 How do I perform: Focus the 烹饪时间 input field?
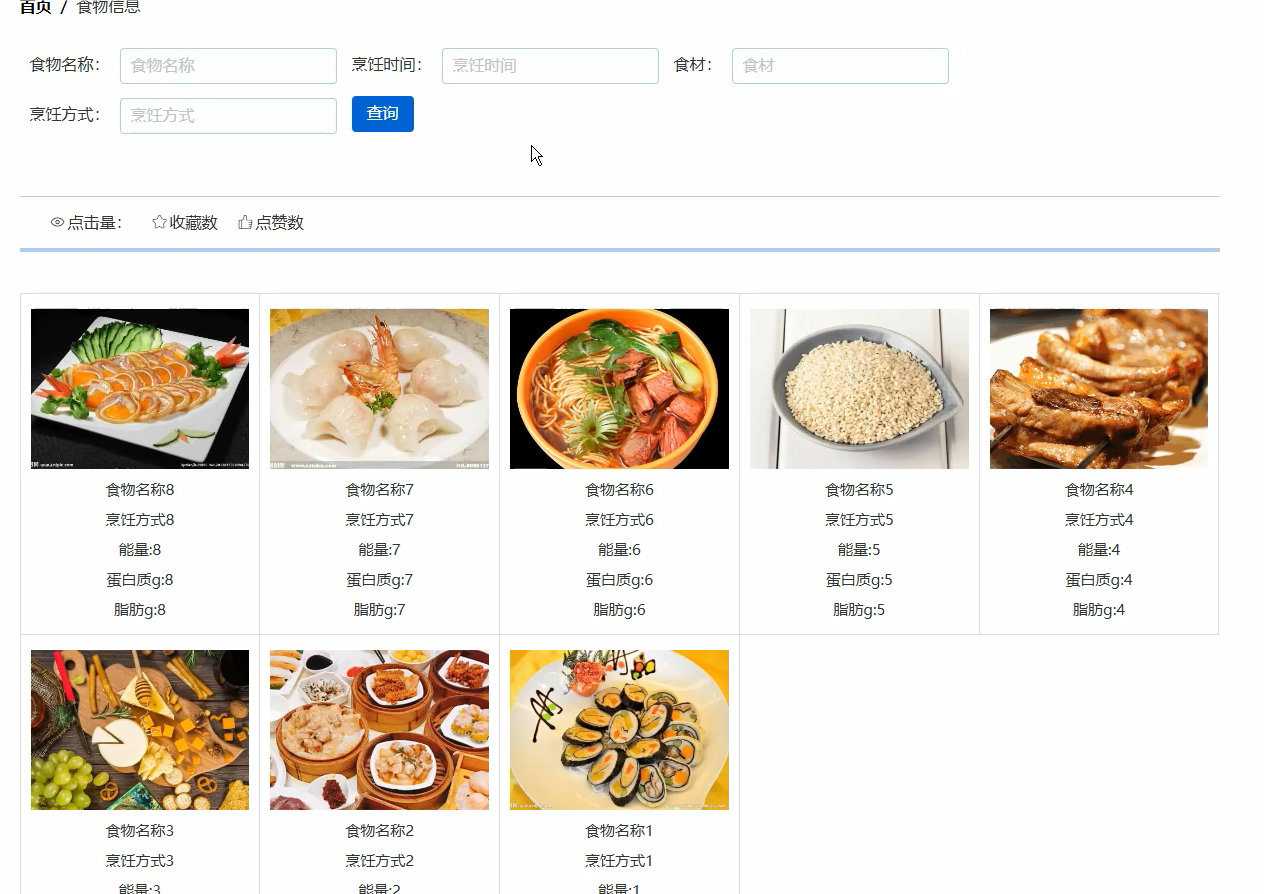[550, 66]
